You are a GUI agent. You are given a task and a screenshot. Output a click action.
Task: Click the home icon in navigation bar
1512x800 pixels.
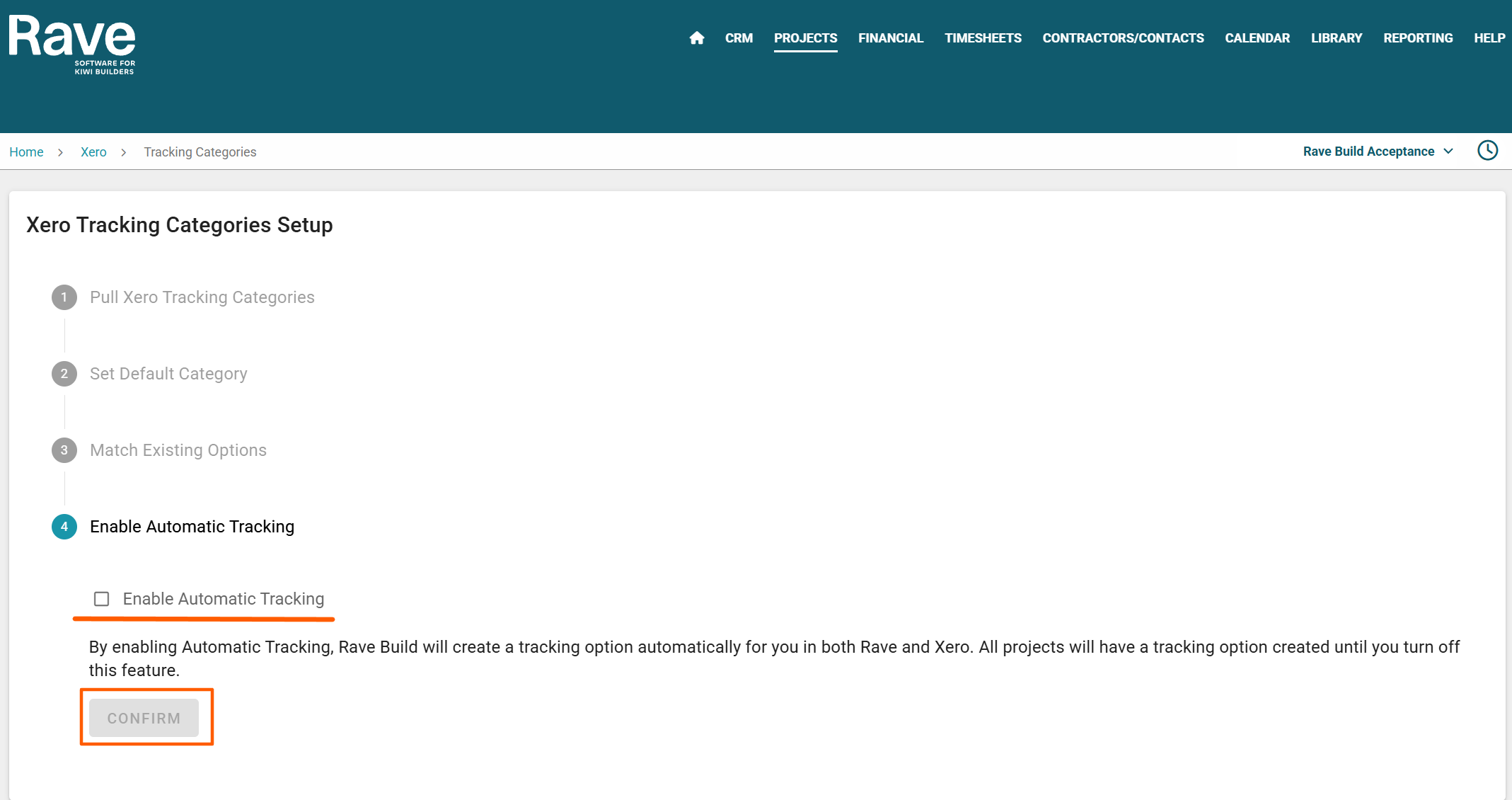696,38
